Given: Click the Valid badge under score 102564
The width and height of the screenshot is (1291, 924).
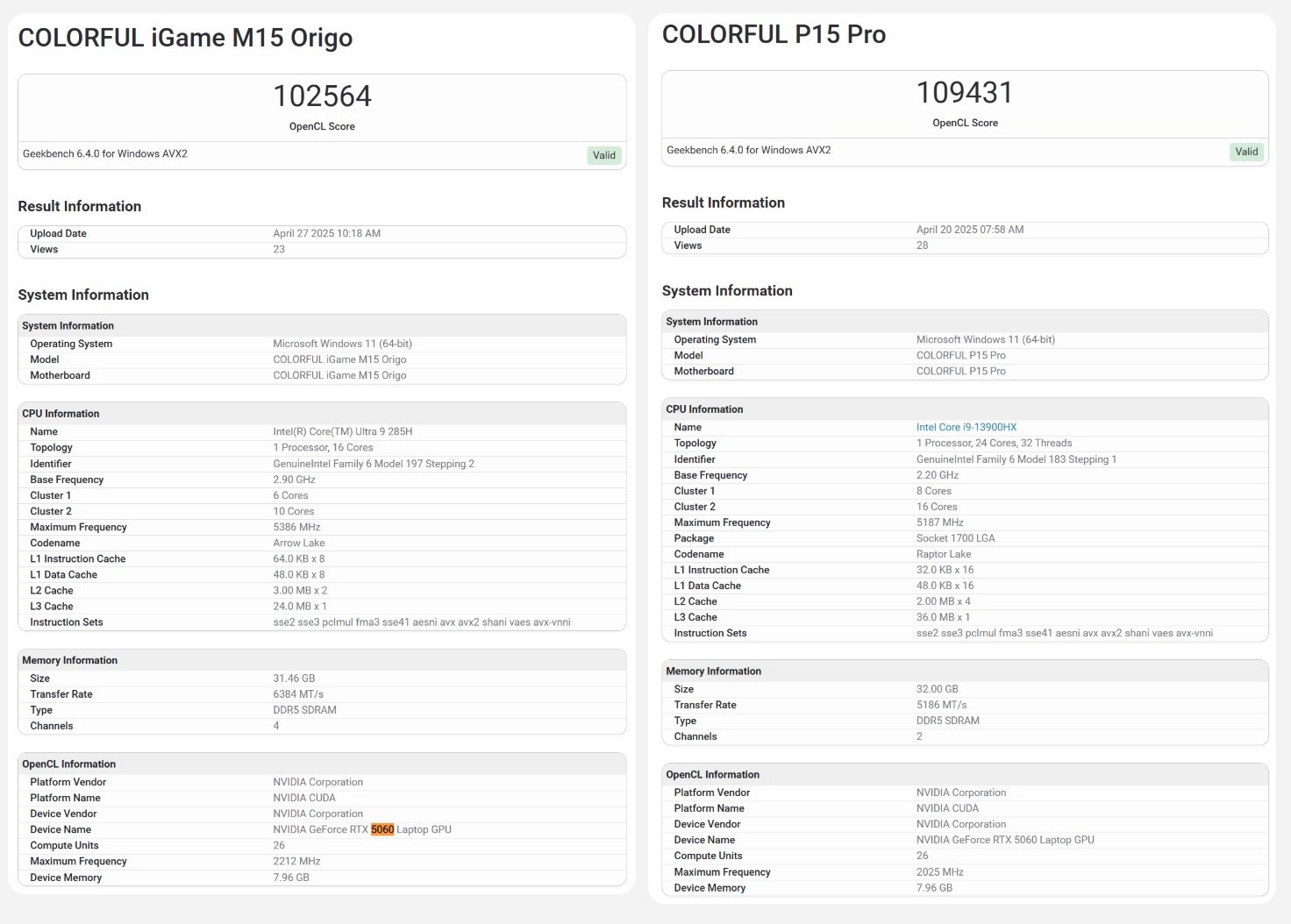Looking at the screenshot, I should pos(603,155).
